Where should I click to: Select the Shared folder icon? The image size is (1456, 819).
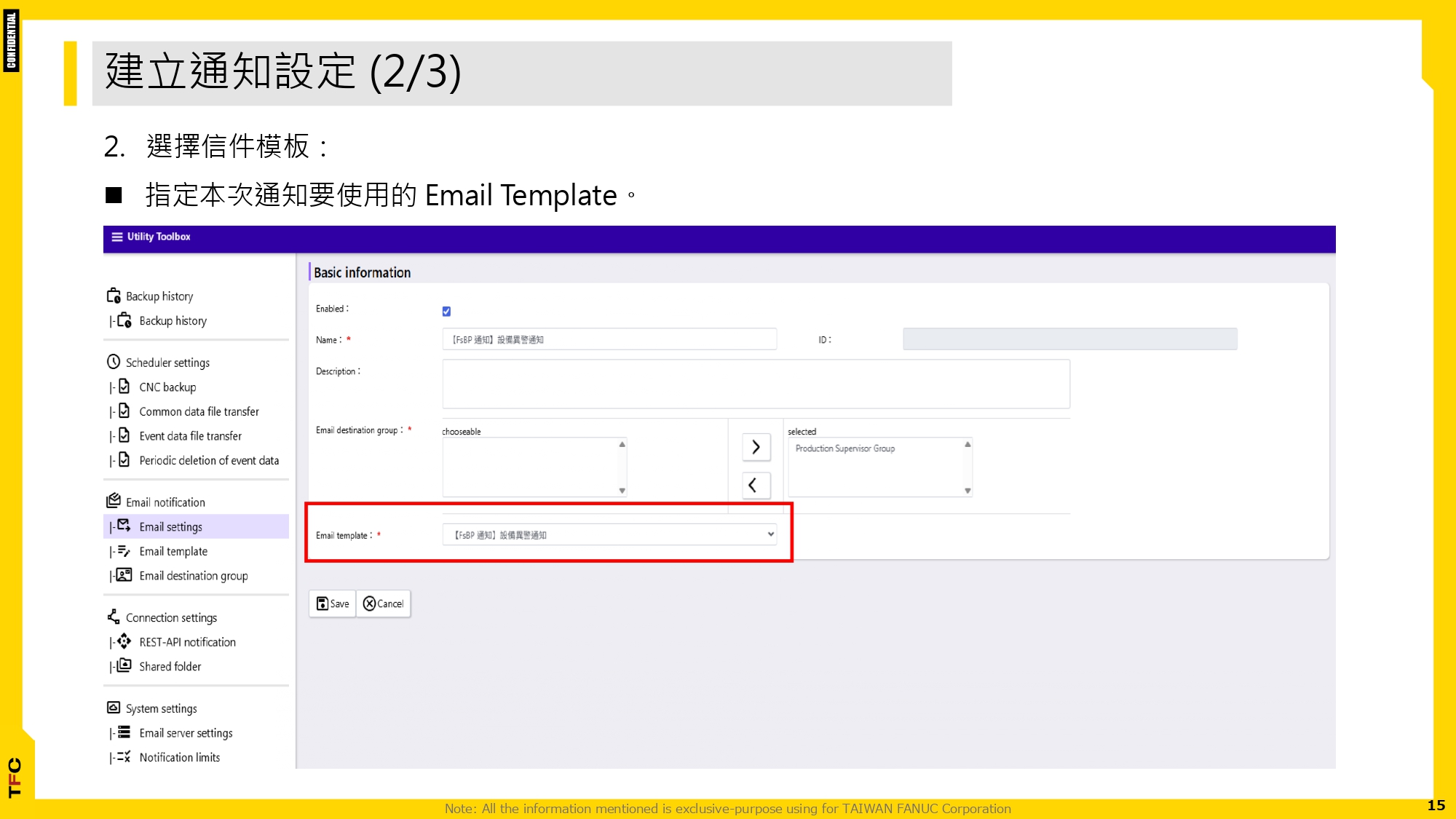122,666
